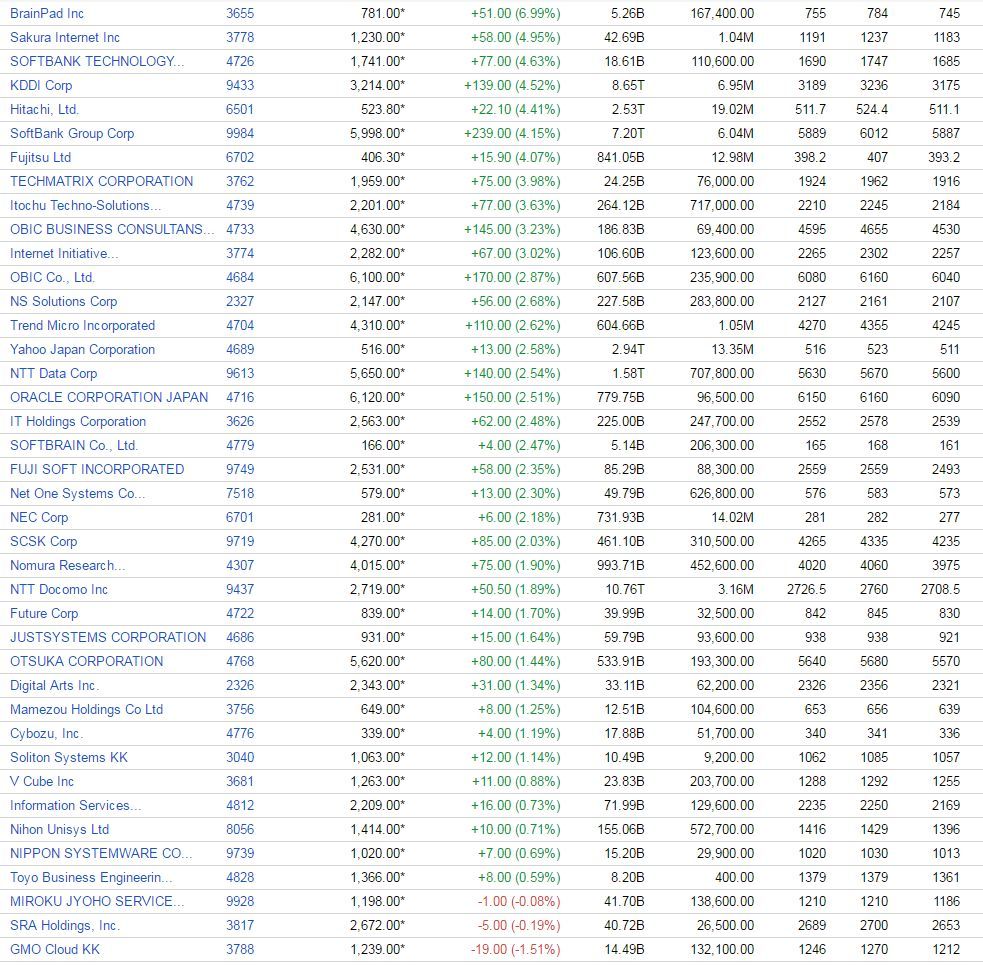Open Mamezou Holdings Co Ltd link
The width and height of the screenshot is (983, 965).
click(x=87, y=710)
